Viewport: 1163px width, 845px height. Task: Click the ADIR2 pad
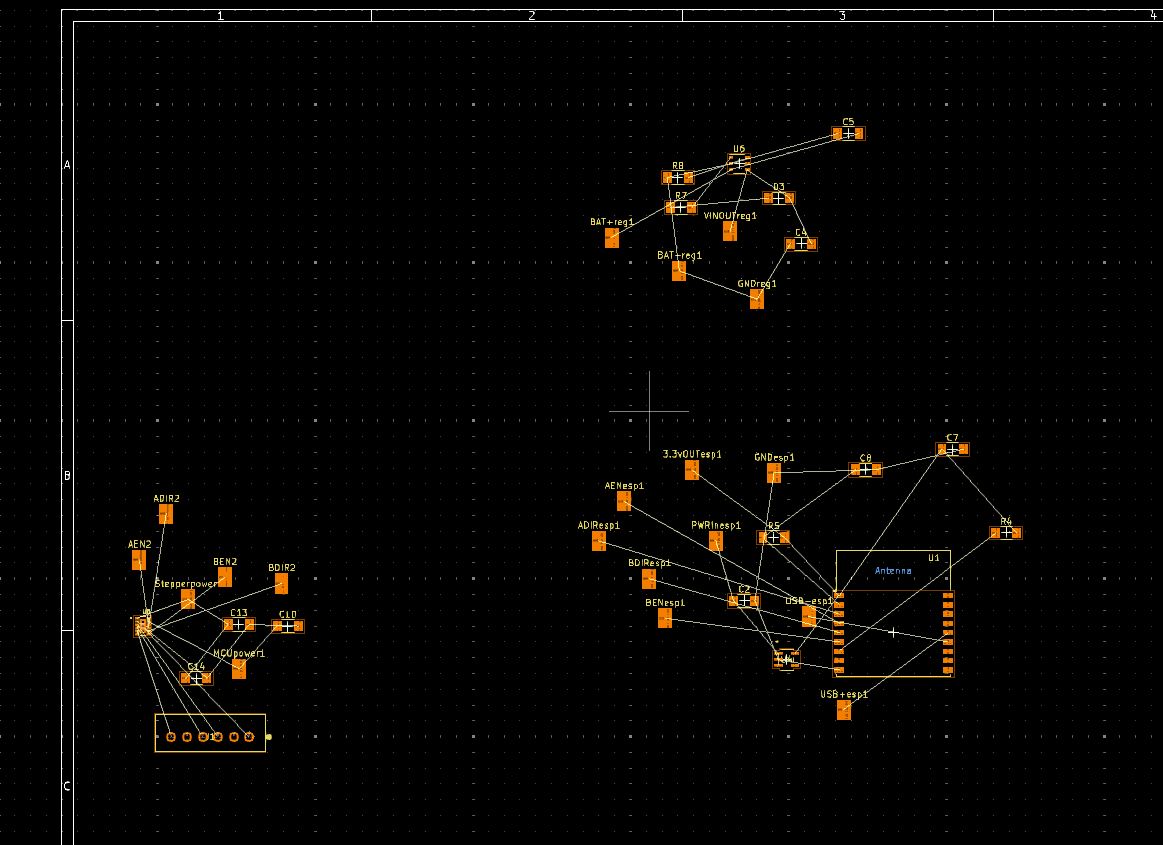[165, 513]
